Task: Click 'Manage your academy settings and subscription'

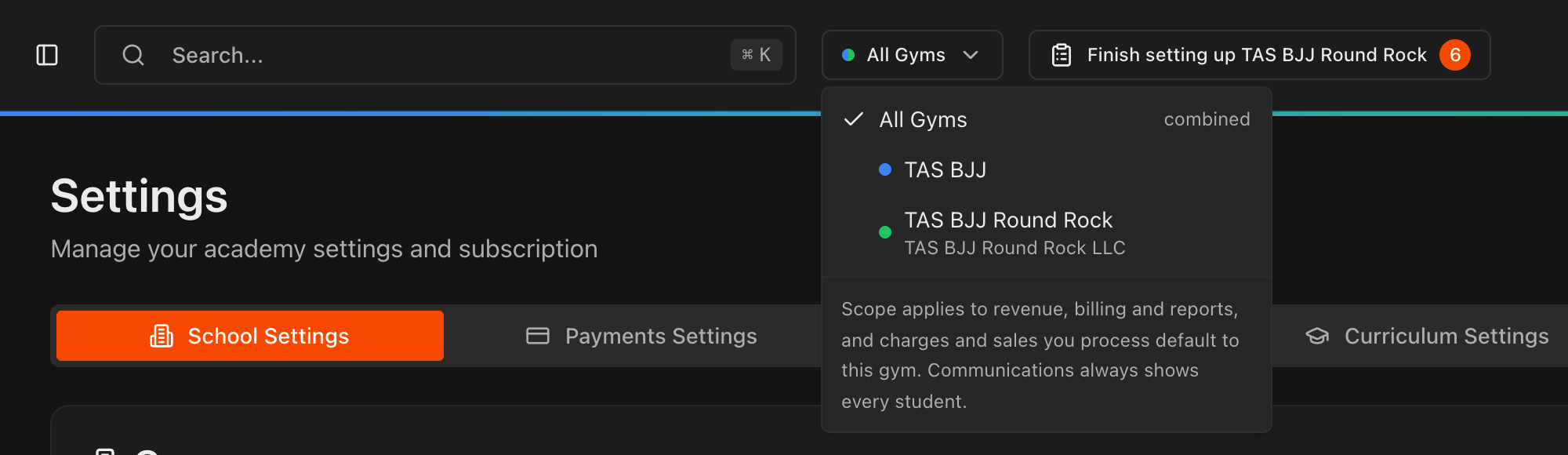Action: click(x=324, y=249)
